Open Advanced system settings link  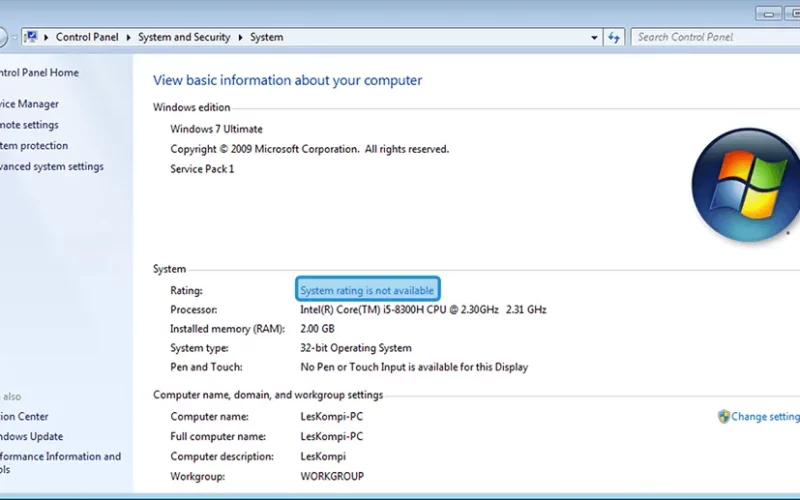[52, 167]
